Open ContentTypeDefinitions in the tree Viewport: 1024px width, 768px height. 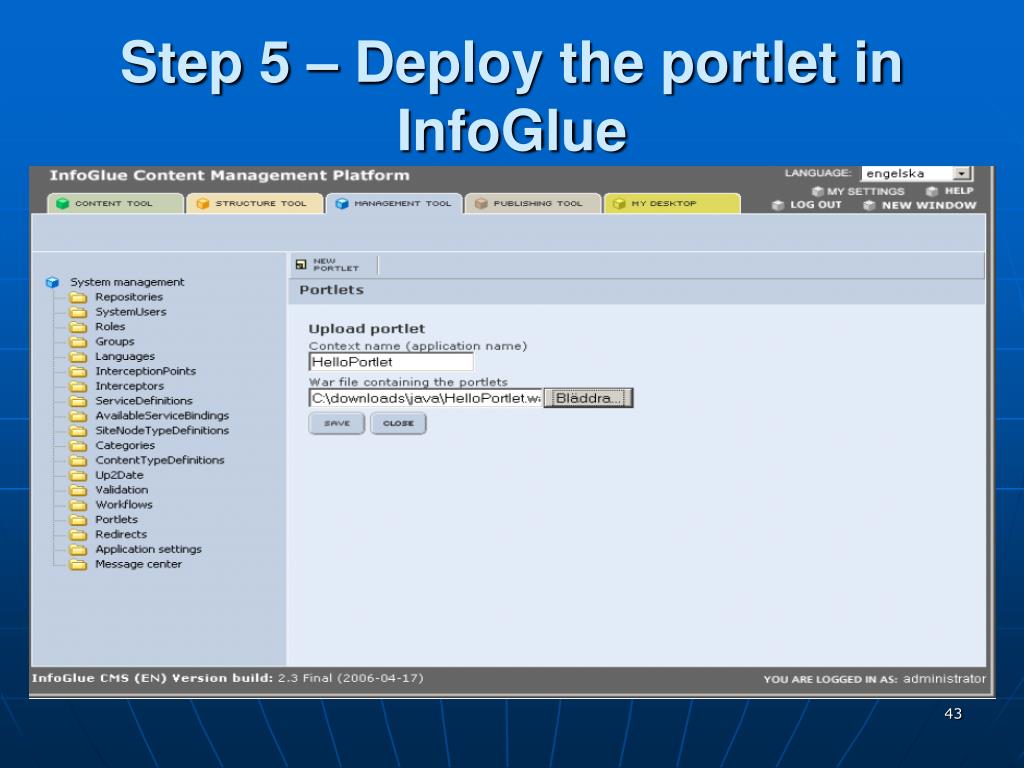[159, 460]
